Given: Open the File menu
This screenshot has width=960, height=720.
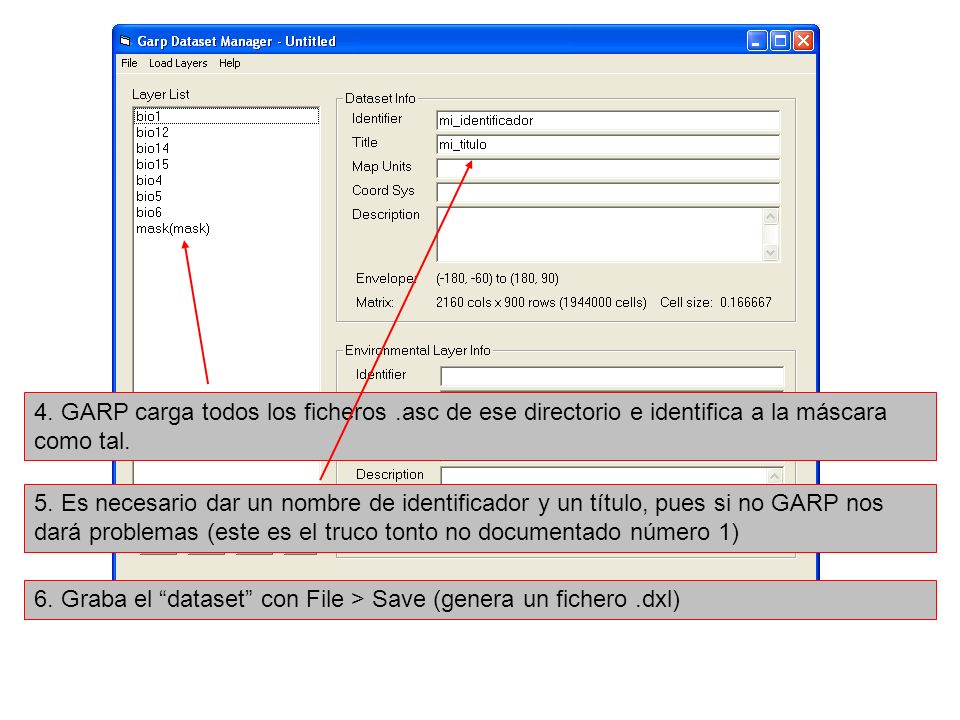Looking at the screenshot, I should click(129, 63).
